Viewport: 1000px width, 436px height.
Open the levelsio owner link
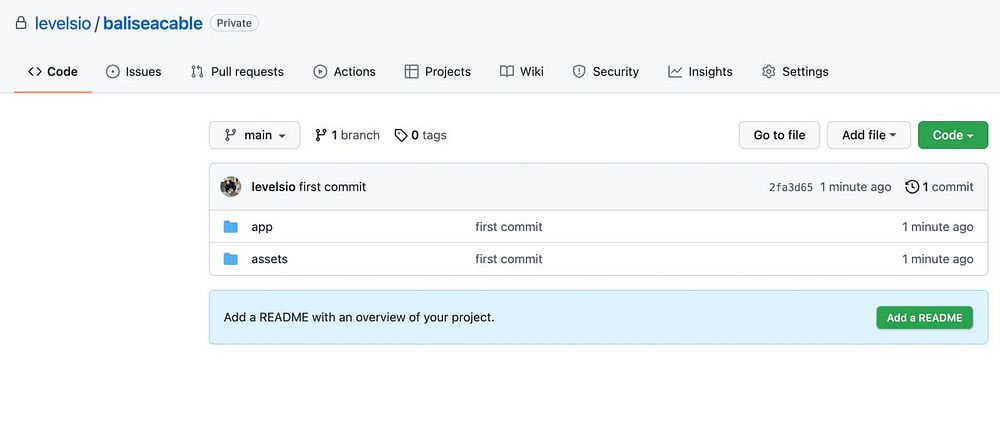coord(63,23)
